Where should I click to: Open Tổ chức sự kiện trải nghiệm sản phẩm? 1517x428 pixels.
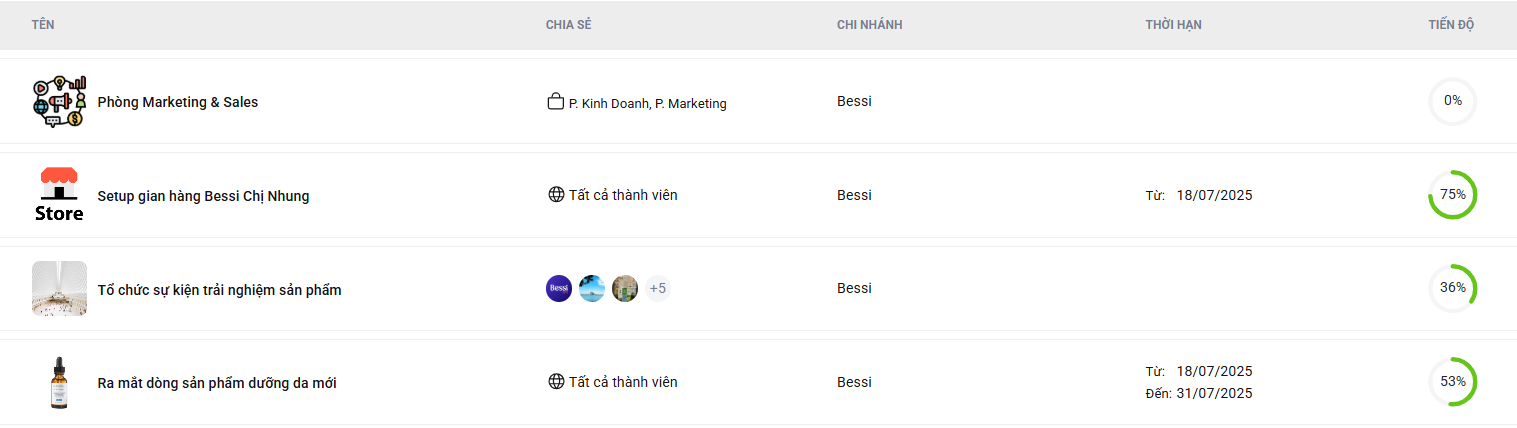tap(219, 290)
